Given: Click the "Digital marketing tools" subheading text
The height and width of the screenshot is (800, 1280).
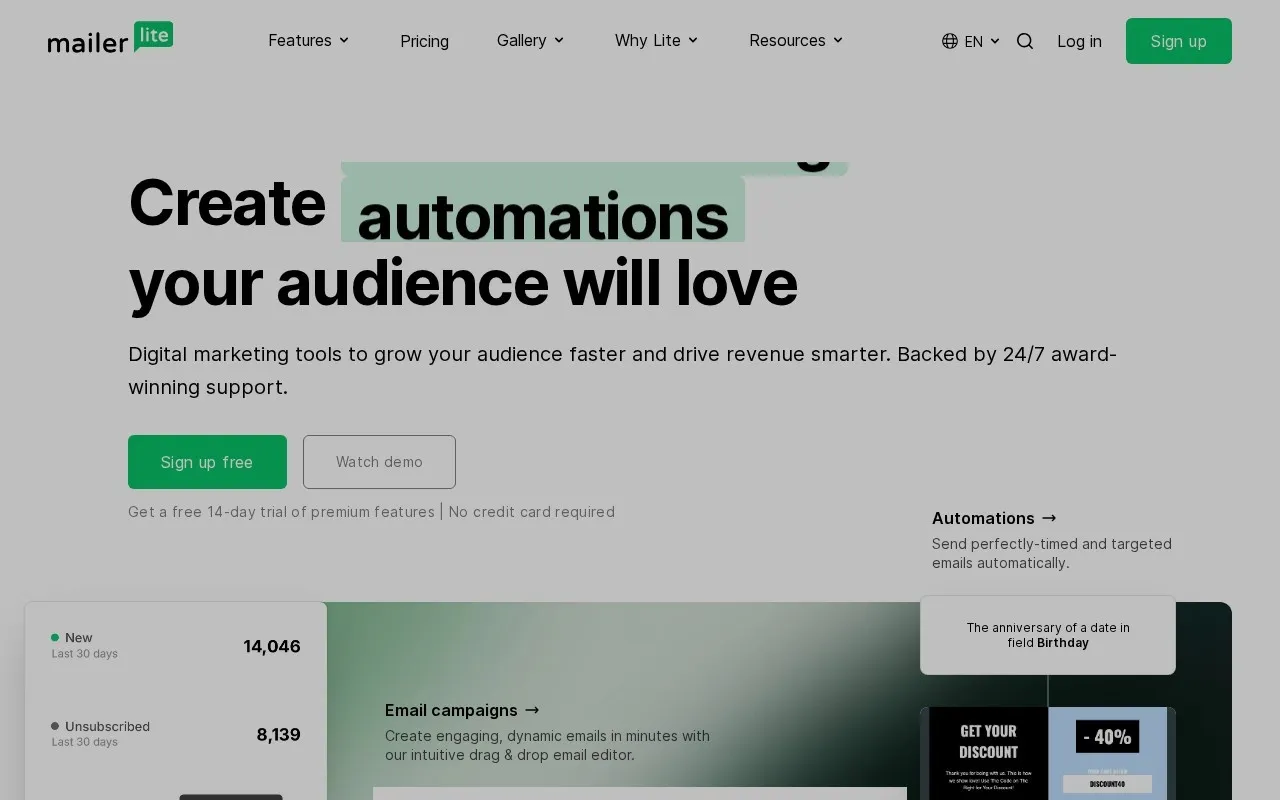Looking at the screenshot, I should click(x=622, y=370).
